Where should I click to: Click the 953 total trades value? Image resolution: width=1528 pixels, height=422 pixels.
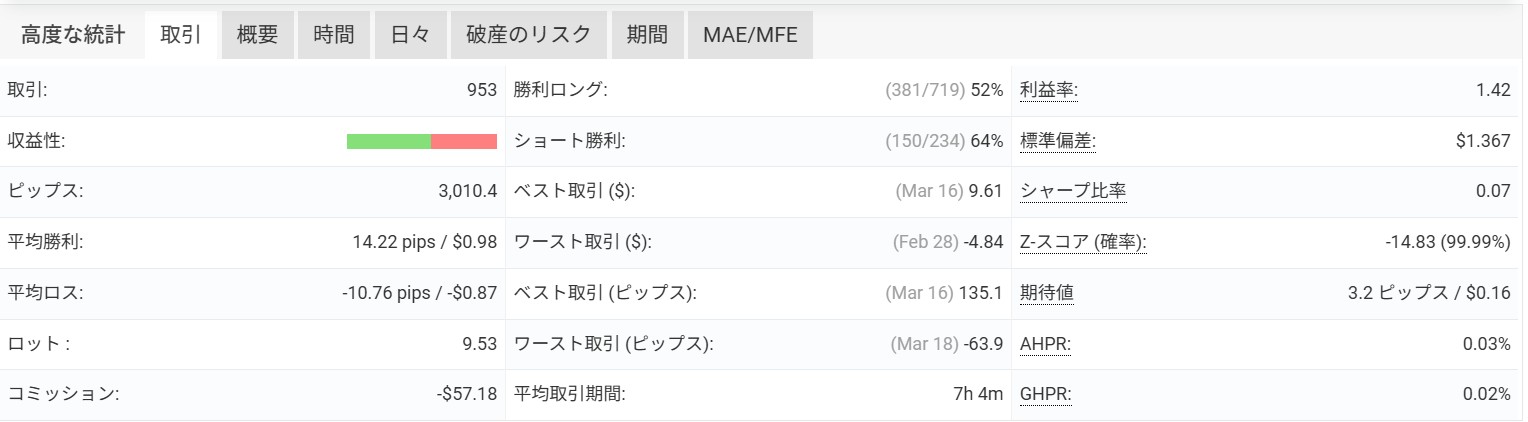tap(481, 91)
